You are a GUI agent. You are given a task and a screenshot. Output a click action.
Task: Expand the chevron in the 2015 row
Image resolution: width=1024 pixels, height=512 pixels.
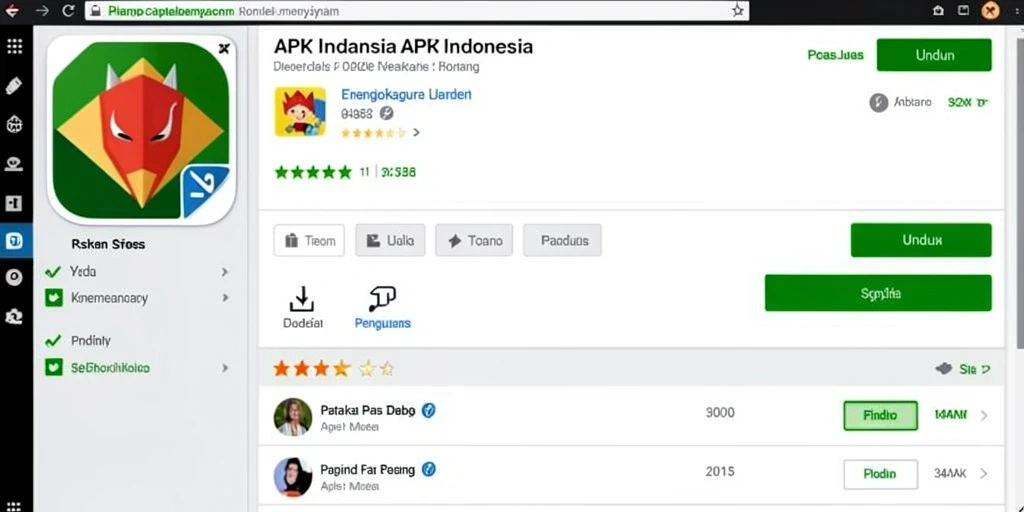click(x=984, y=473)
